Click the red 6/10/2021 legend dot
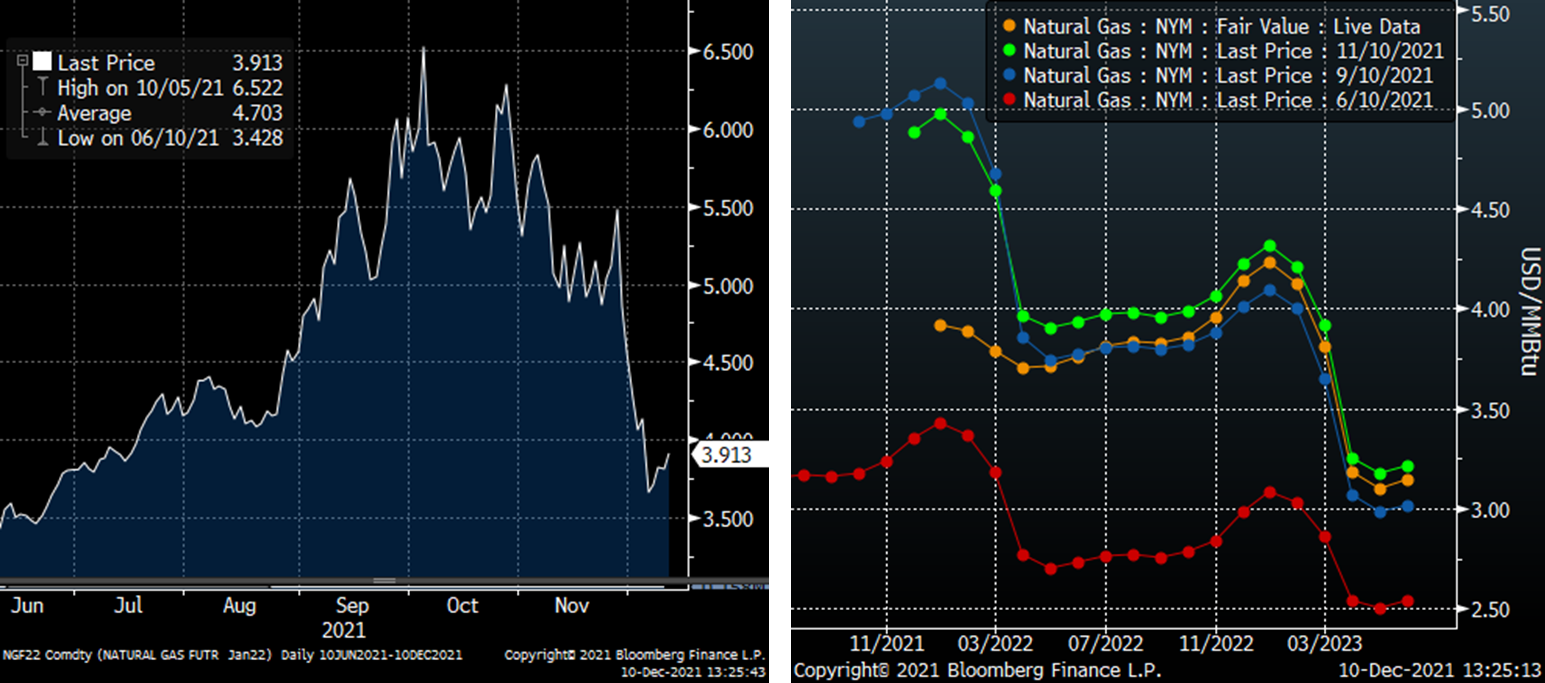The width and height of the screenshot is (1545, 683). pos(1008,100)
